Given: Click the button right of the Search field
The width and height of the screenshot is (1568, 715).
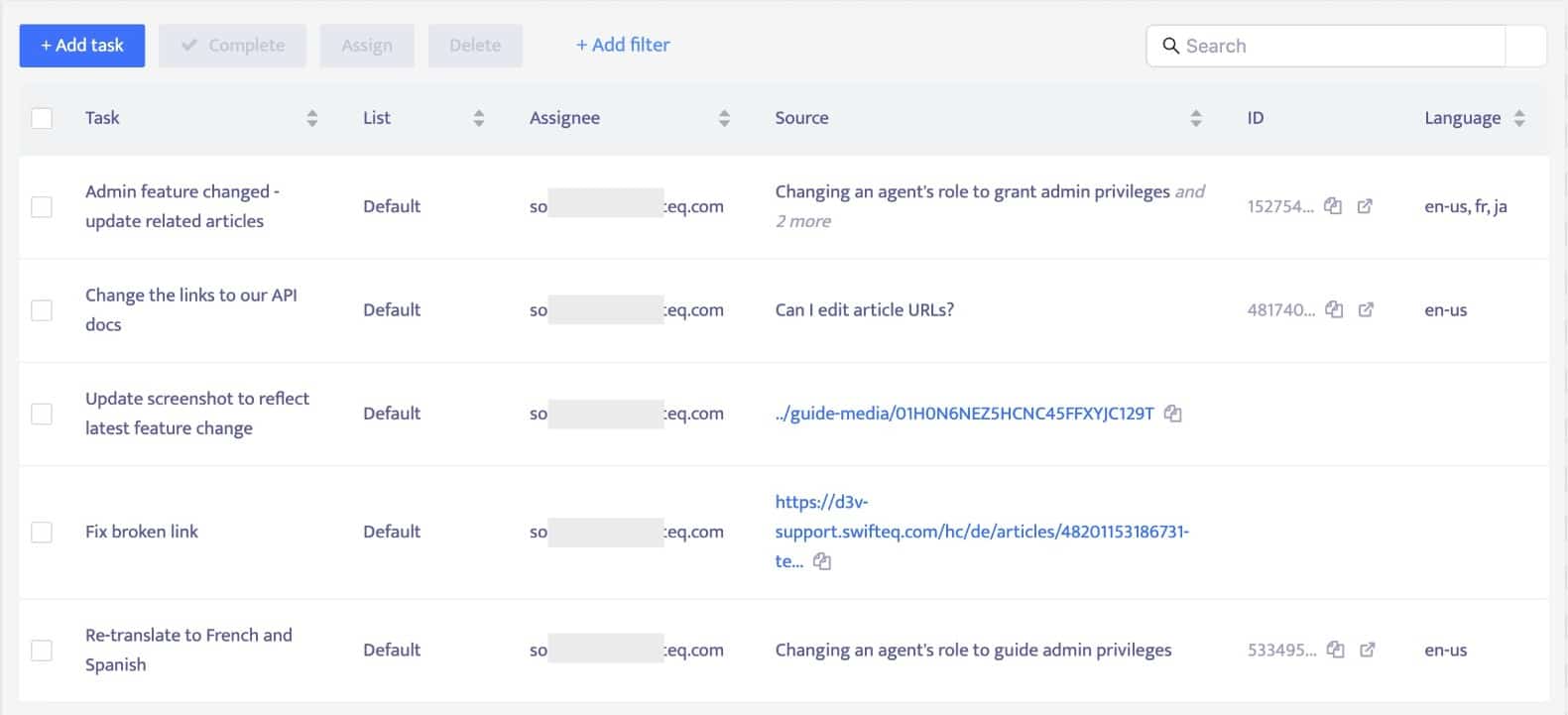Looking at the screenshot, I should (1526, 46).
